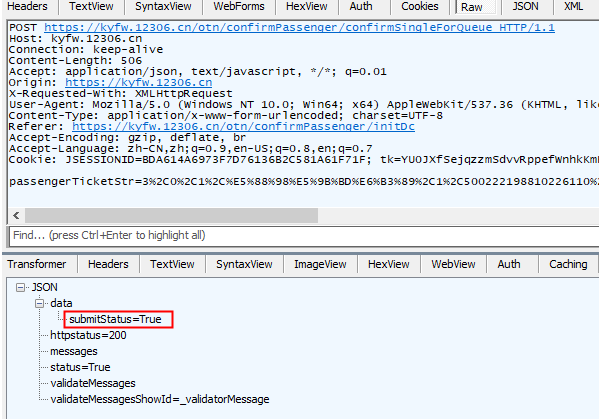Select submitStatus=True tree entry

pos(115,319)
